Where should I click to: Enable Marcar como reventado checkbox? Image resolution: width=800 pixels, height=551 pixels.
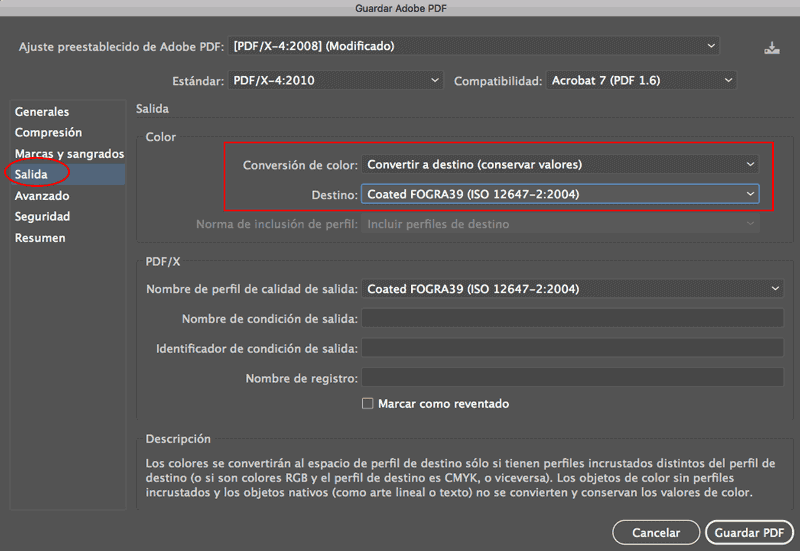click(x=367, y=404)
